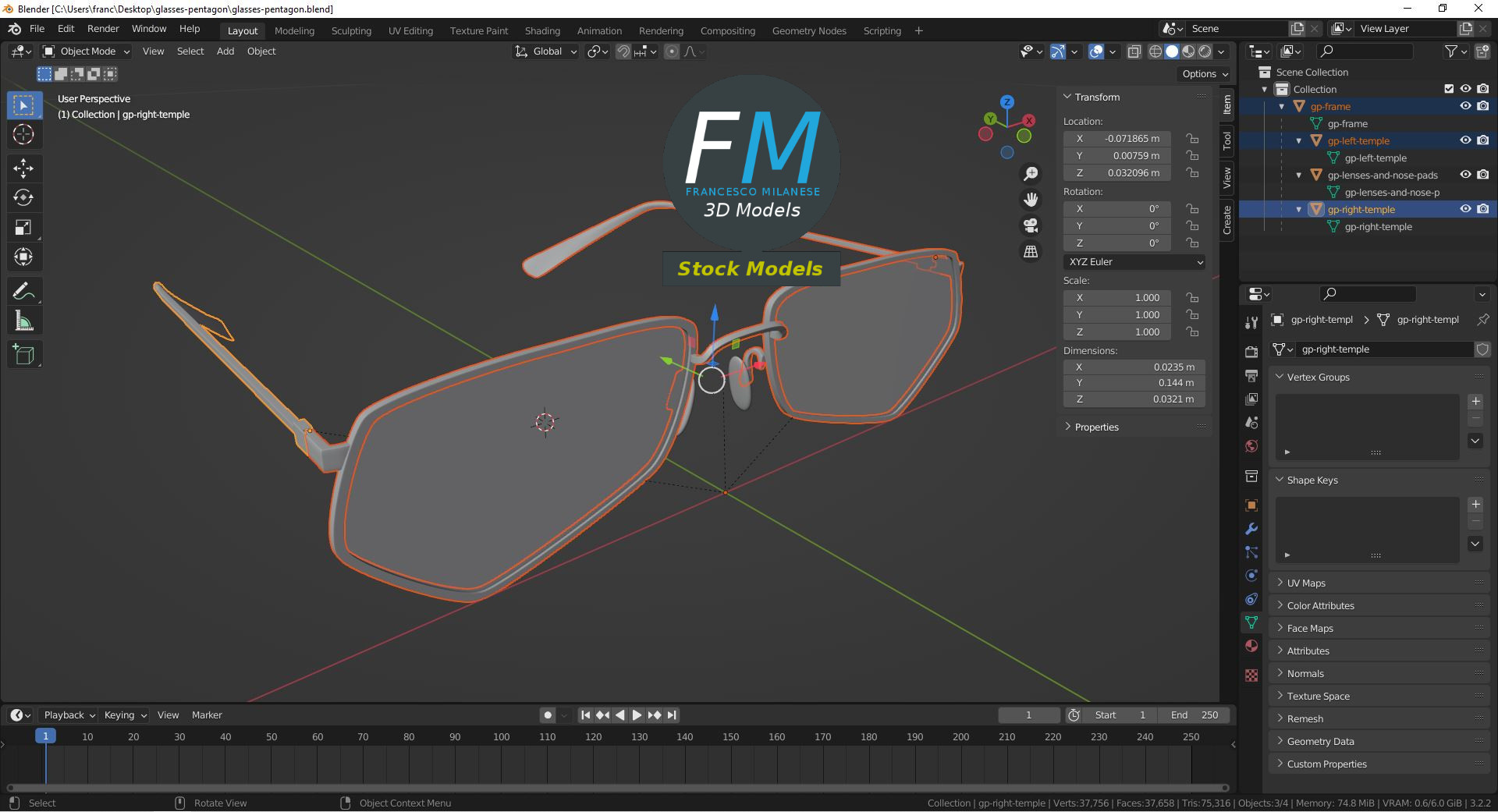Open the Object Mode dropdown
This screenshot has height=812, width=1498.
[x=87, y=51]
